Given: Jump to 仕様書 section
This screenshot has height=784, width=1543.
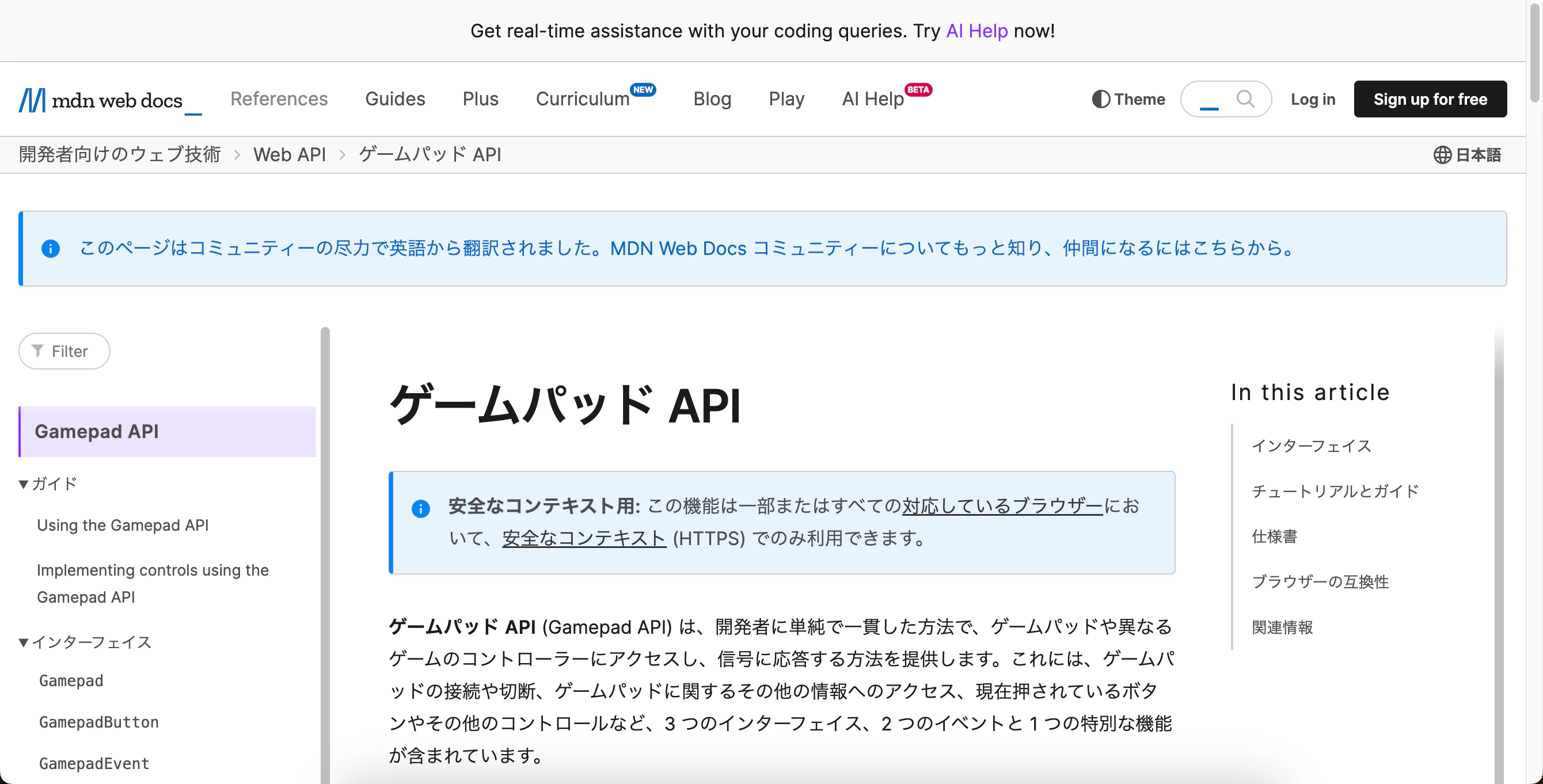Looking at the screenshot, I should (1274, 537).
